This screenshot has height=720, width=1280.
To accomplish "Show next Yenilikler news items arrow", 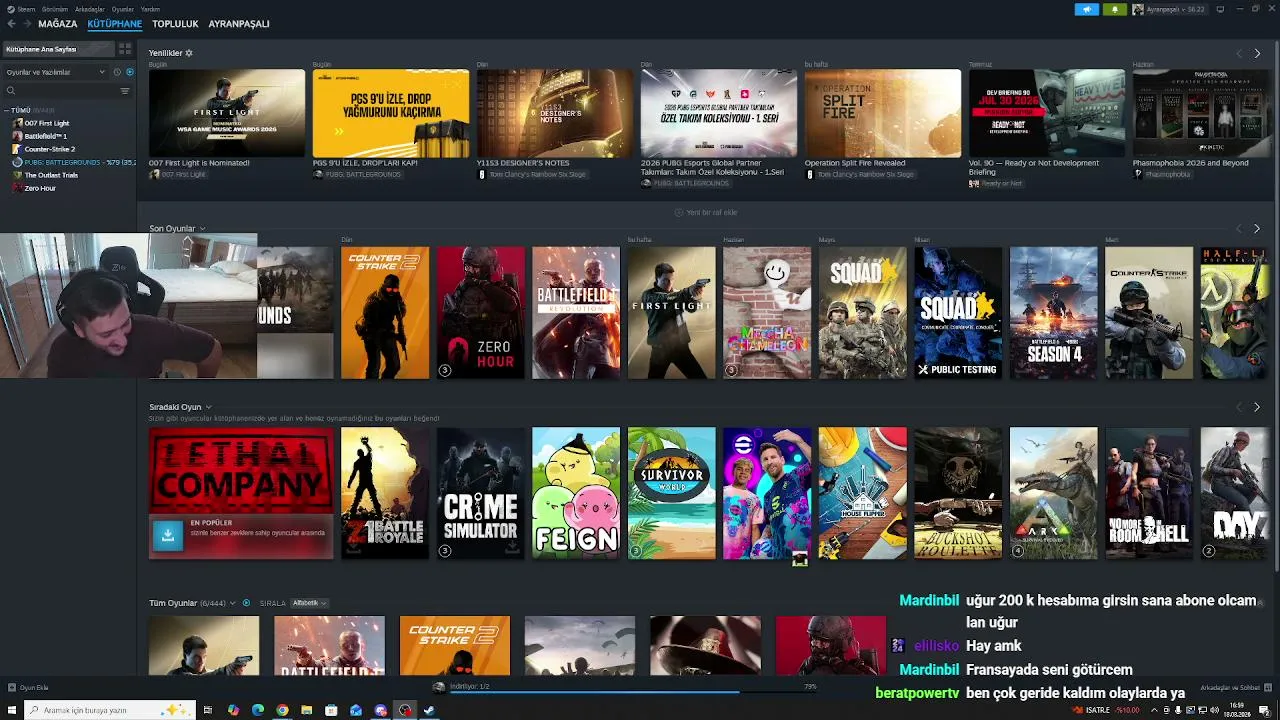I will point(1257,53).
